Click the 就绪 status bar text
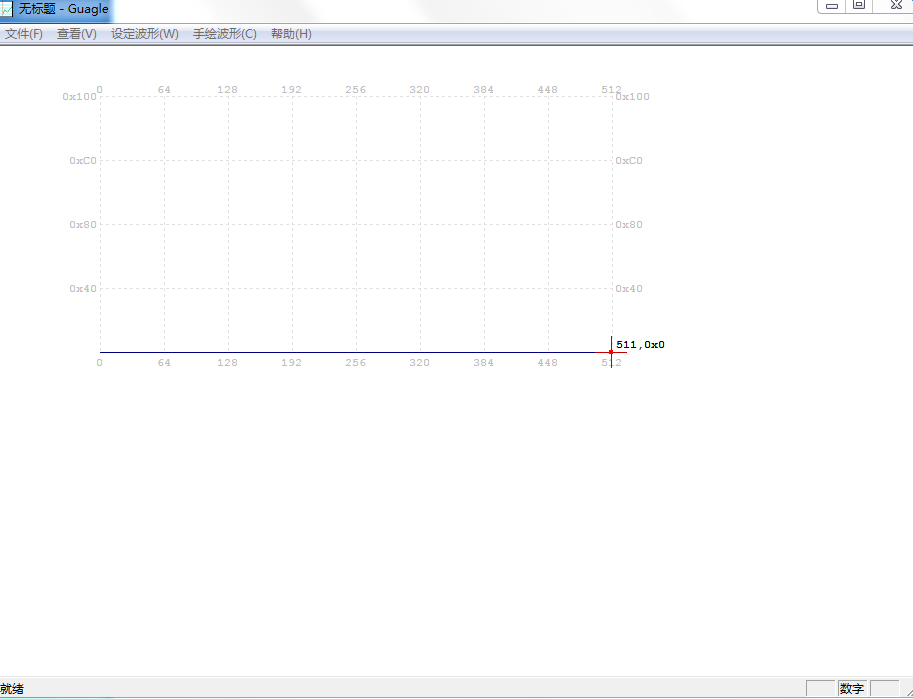The height and width of the screenshot is (699, 913). (12, 689)
